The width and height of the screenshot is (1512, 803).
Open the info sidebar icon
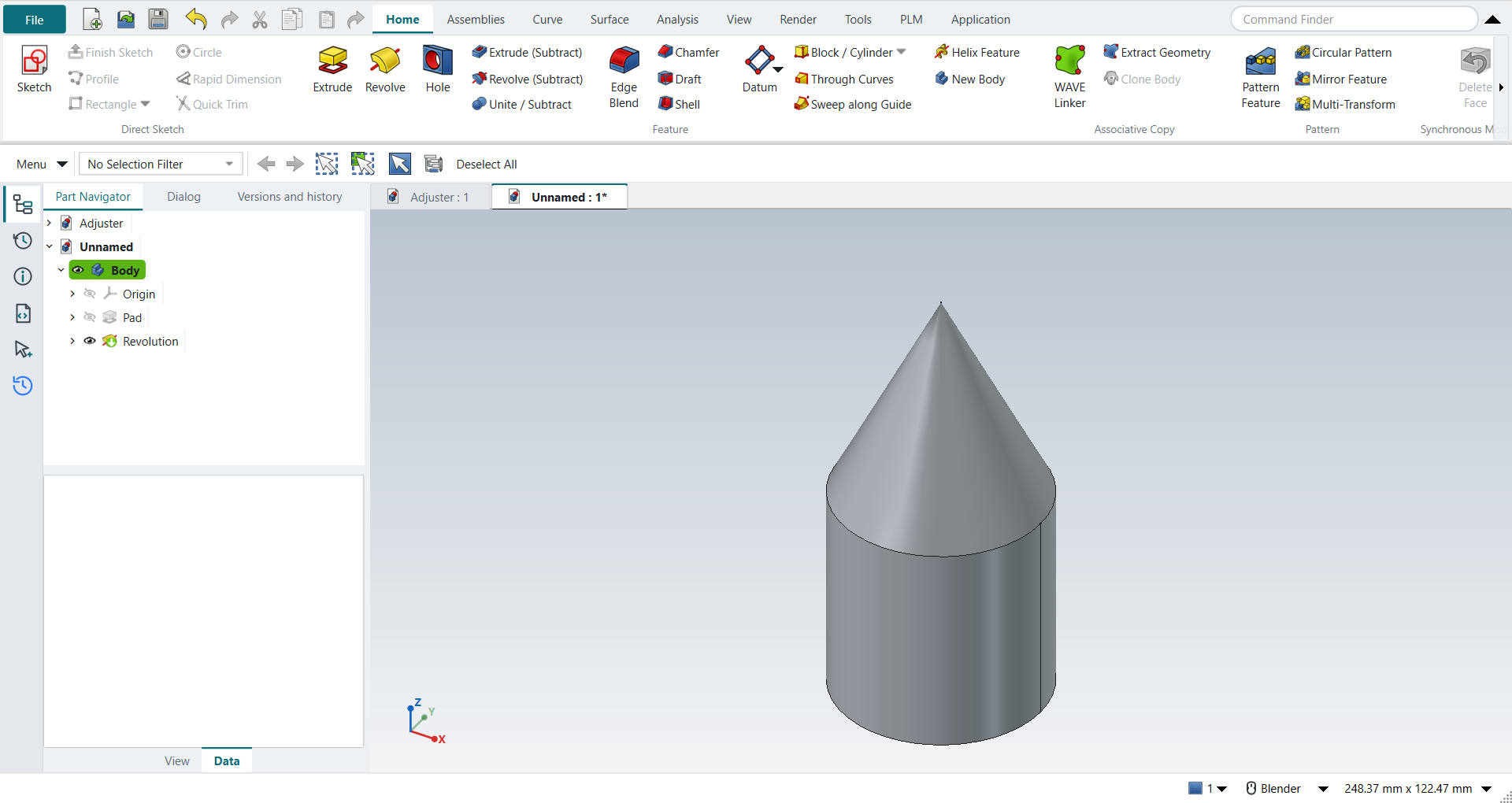click(x=23, y=276)
